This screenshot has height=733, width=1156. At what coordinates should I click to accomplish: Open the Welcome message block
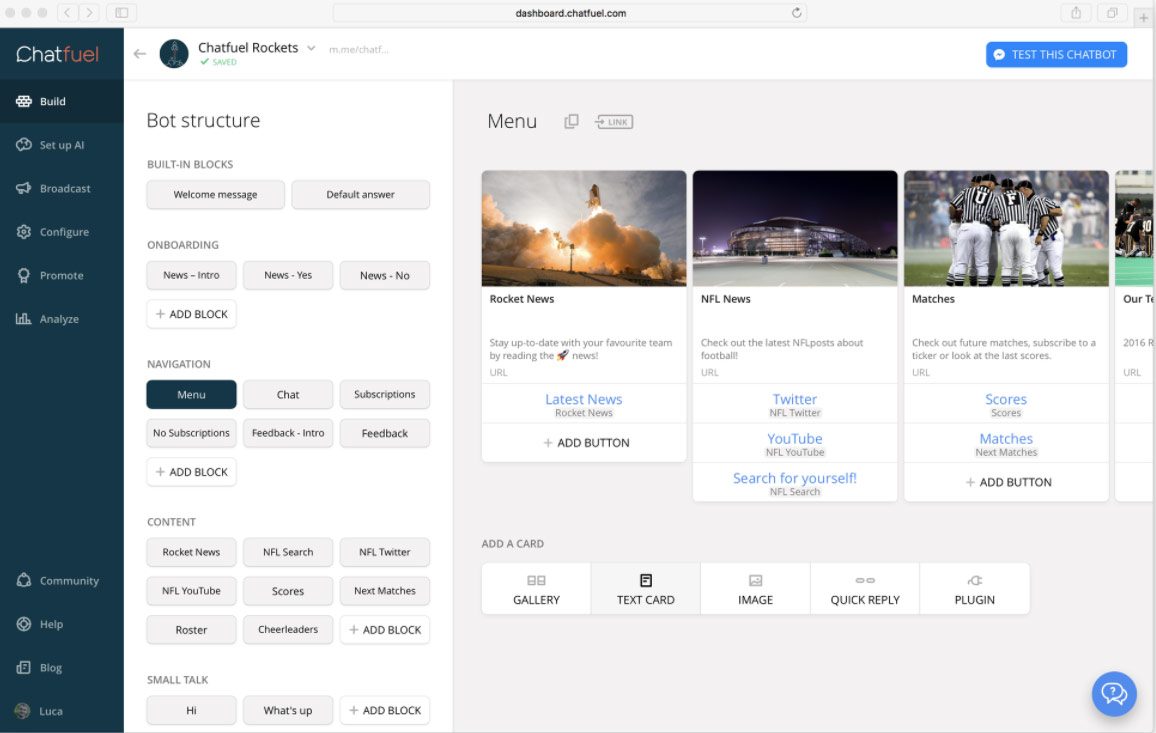coord(215,195)
